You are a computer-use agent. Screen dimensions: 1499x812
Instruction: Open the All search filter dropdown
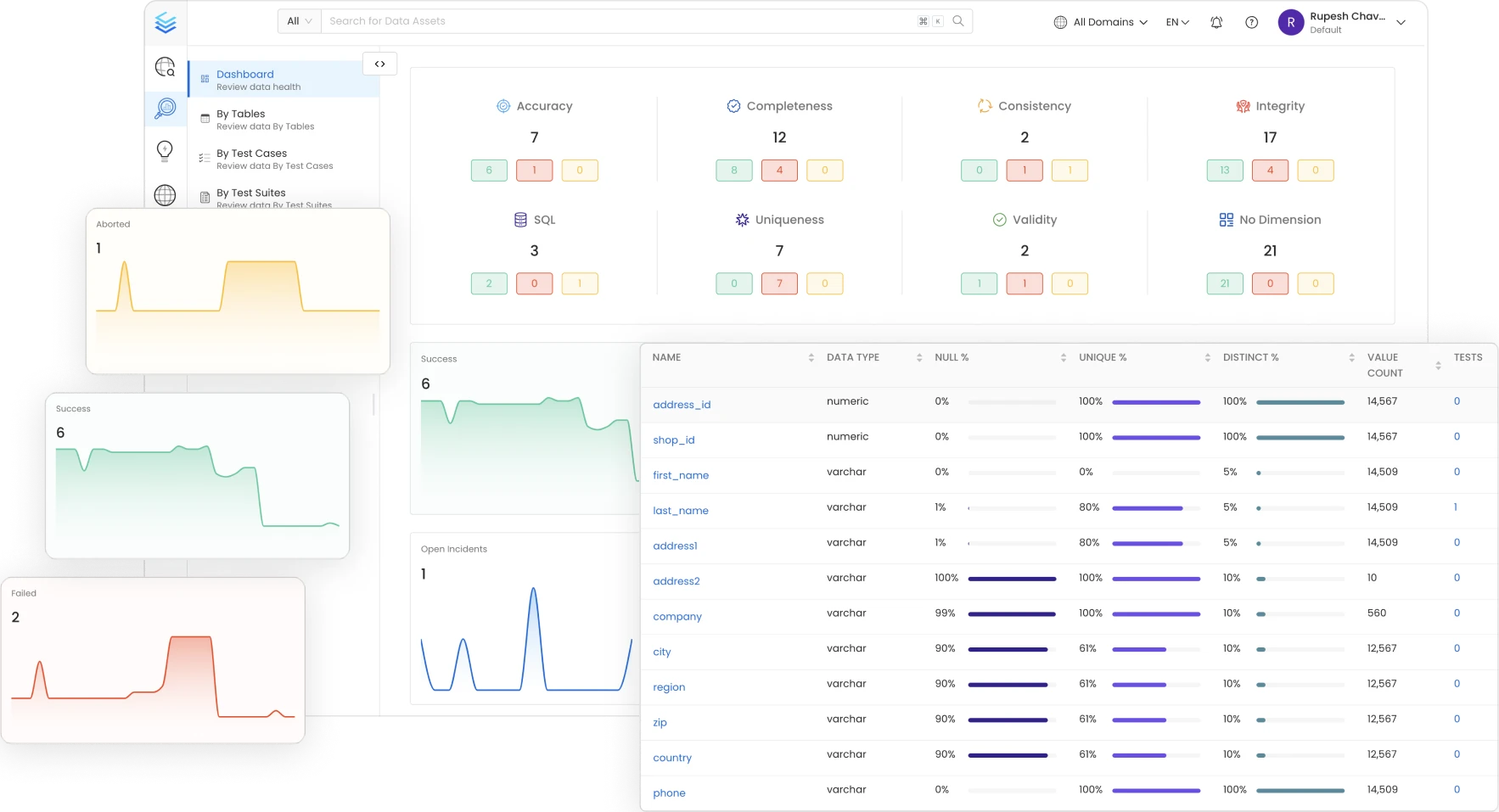point(300,21)
